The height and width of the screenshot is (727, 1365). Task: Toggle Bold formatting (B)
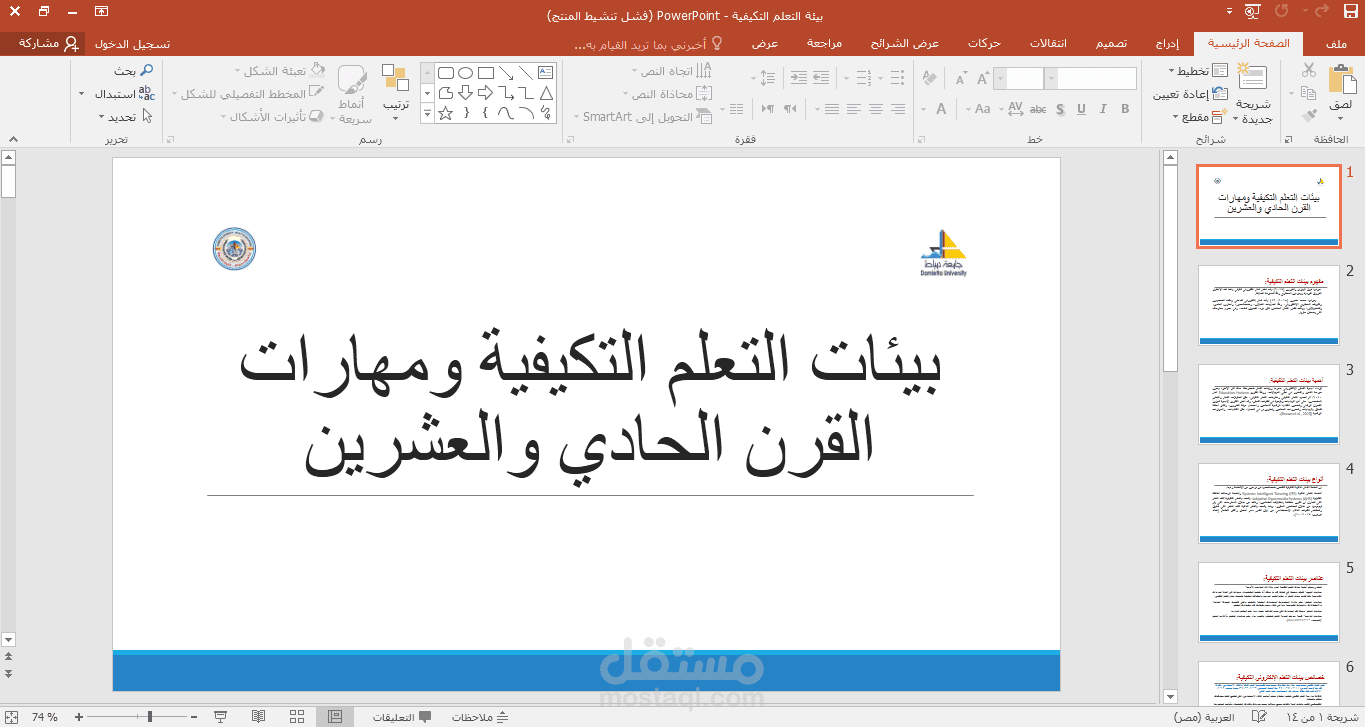point(1125,108)
